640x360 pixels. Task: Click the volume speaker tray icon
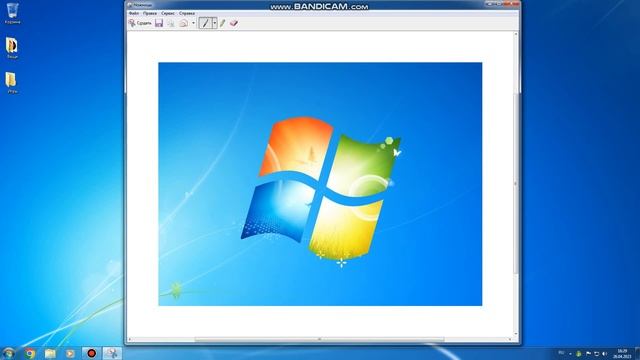click(605, 353)
